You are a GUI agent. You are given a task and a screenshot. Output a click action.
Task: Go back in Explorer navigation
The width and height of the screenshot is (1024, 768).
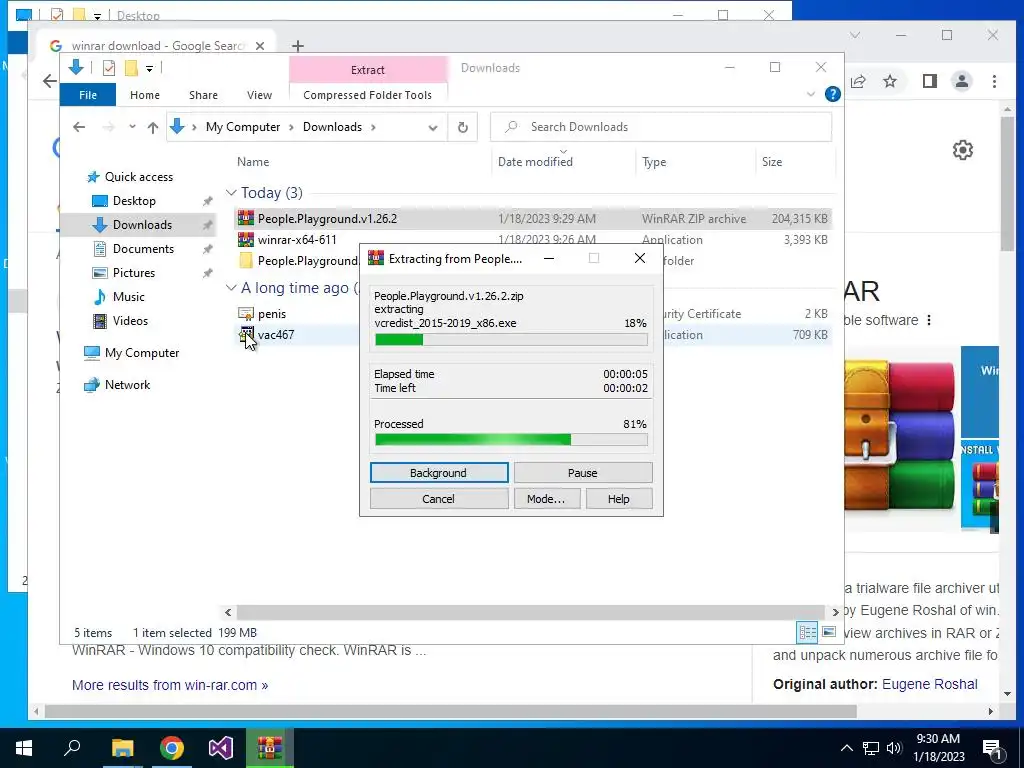[x=79, y=127]
